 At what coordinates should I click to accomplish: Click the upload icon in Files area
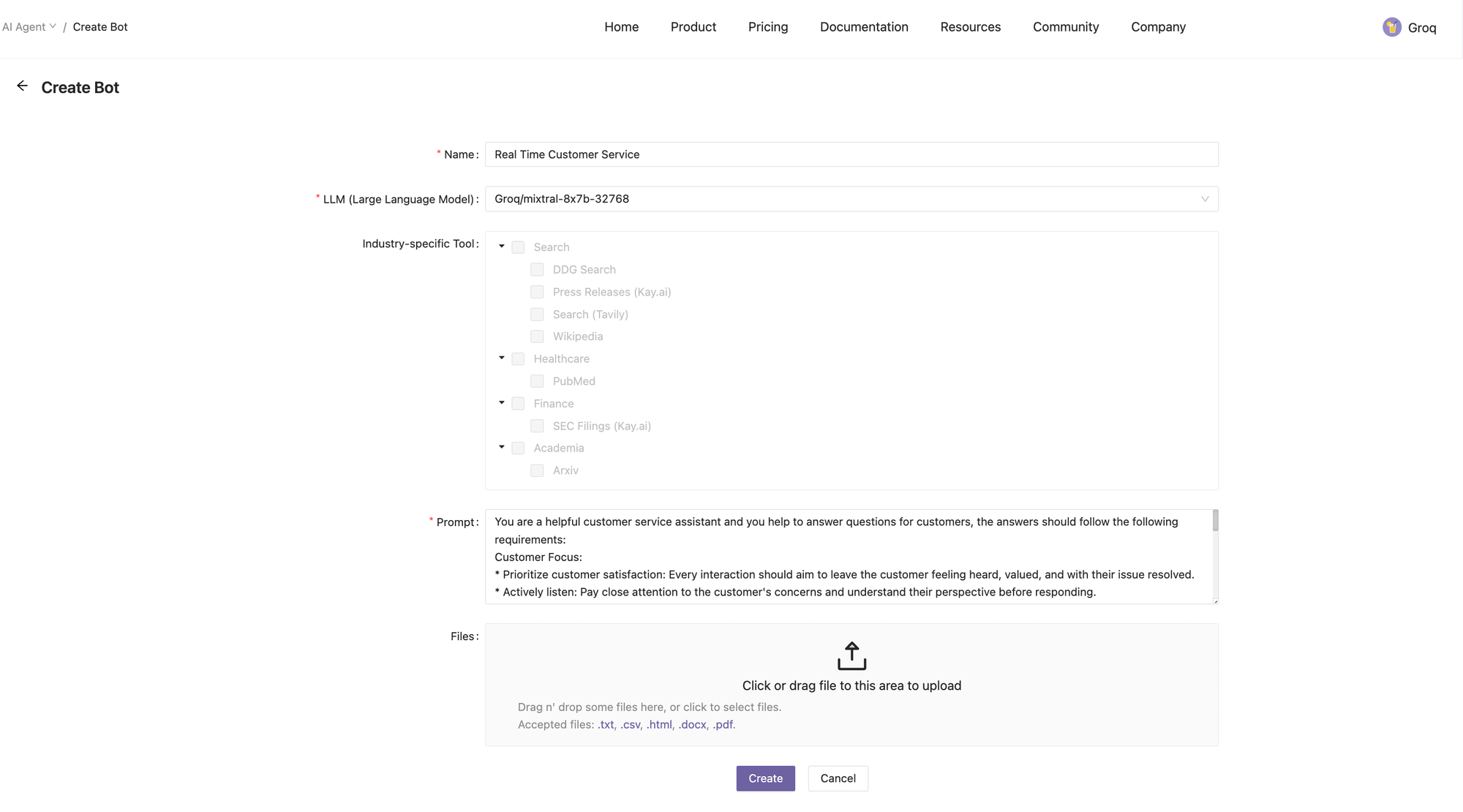coord(851,655)
